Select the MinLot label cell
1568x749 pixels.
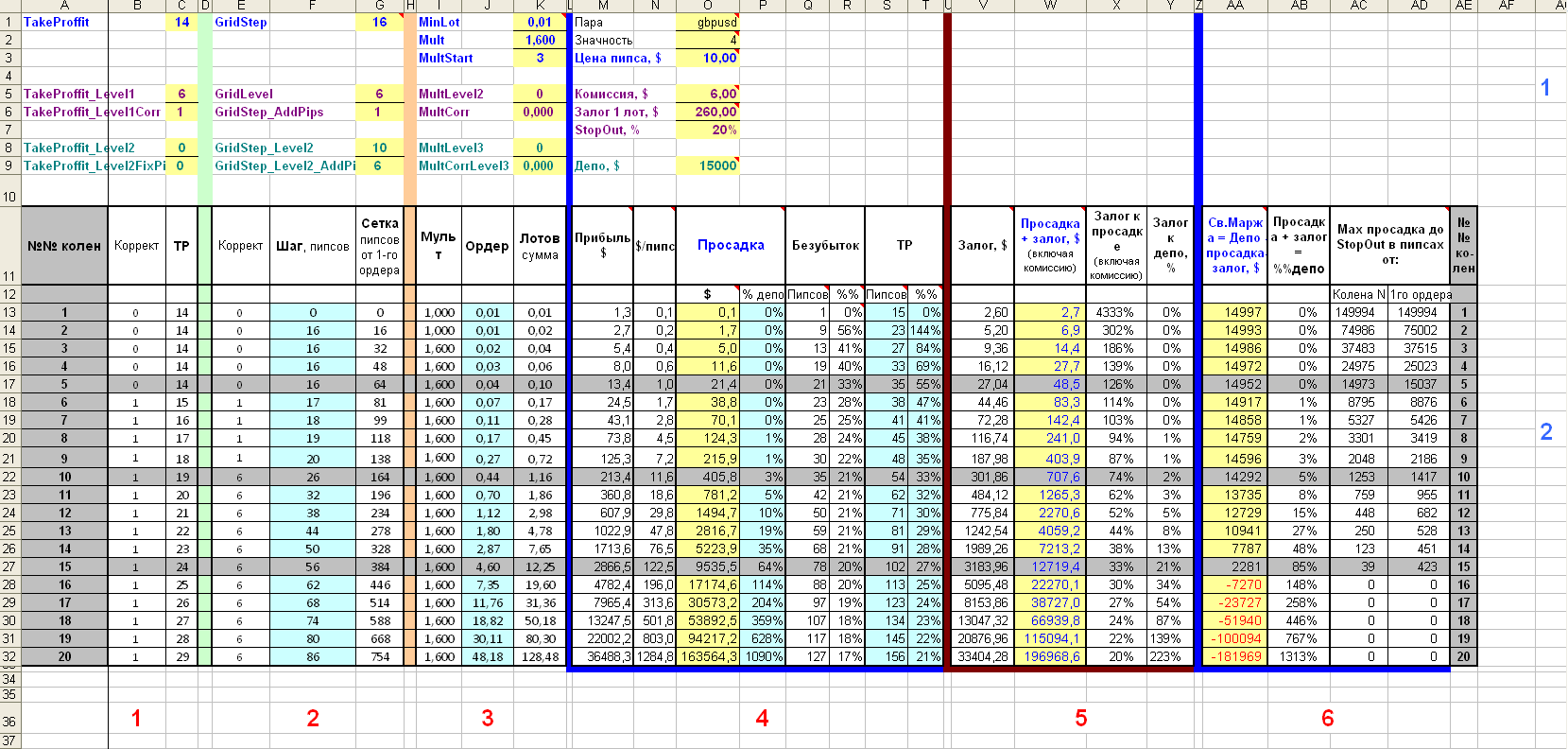click(x=439, y=22)
